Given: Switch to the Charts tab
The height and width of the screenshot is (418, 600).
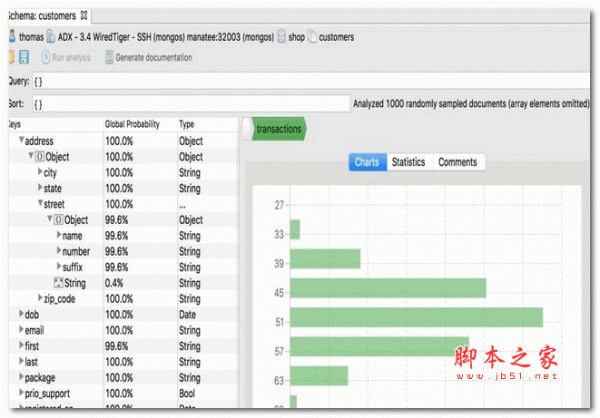Looking at the screenshot, I should (x=367, y=162).
